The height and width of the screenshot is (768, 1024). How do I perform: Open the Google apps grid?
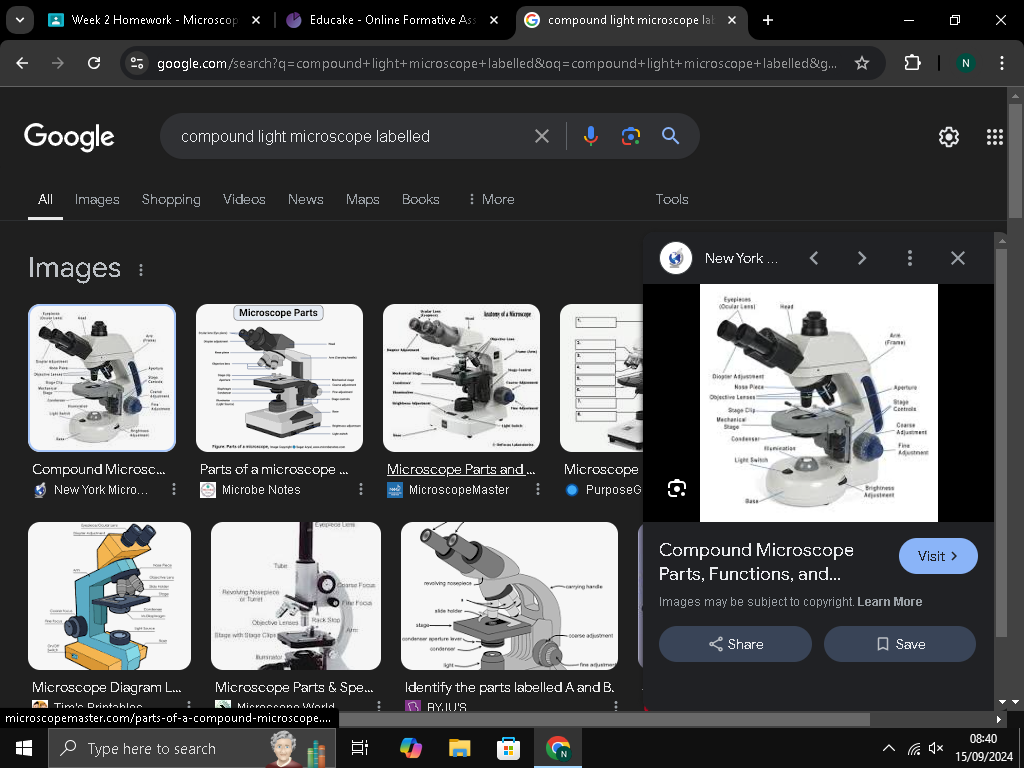tap(995, 136)
